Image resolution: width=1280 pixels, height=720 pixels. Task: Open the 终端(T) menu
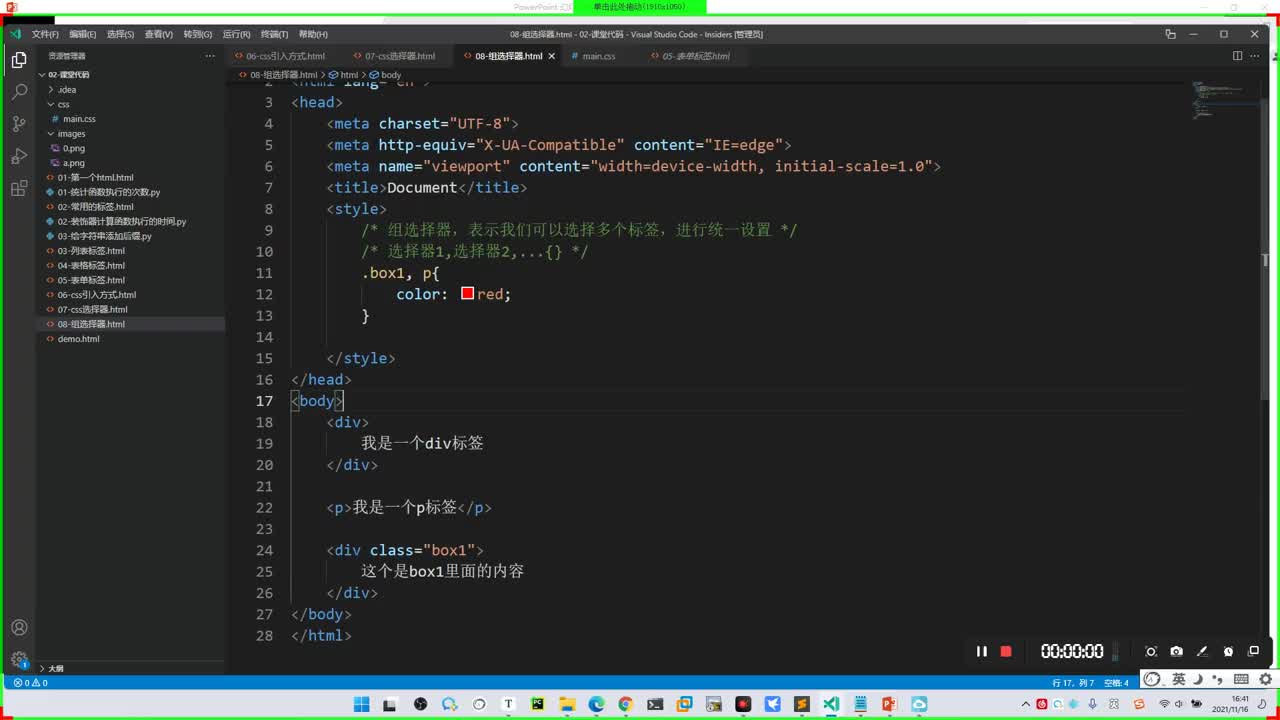[274, 34]
